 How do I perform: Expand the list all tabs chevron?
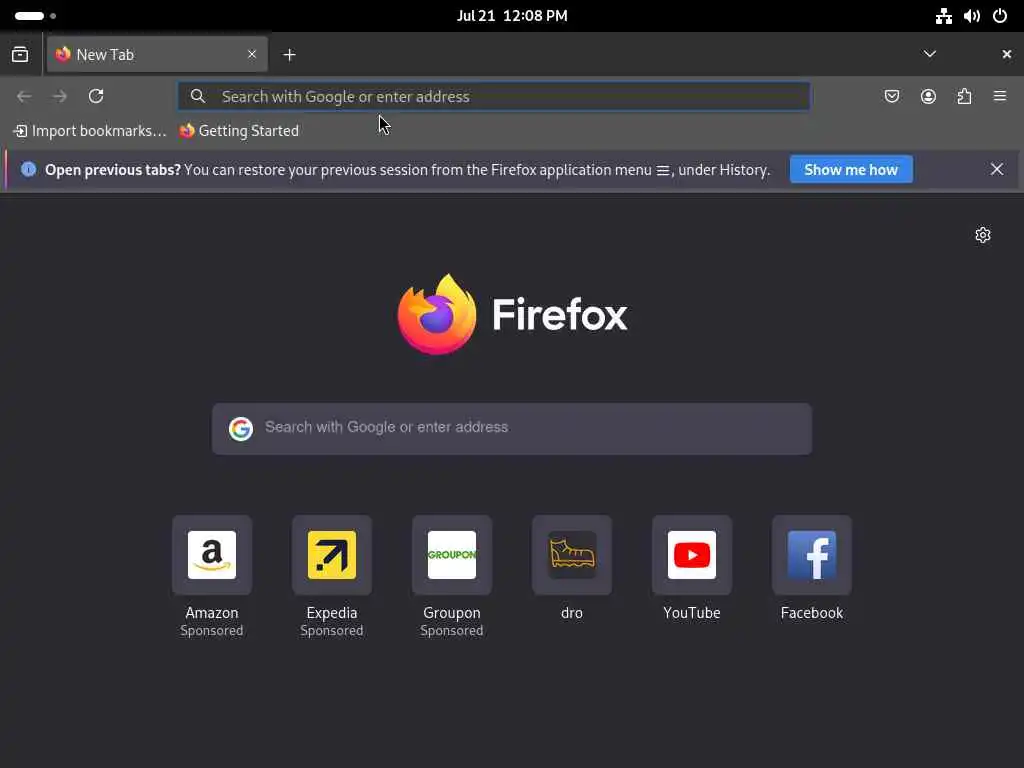929,54
